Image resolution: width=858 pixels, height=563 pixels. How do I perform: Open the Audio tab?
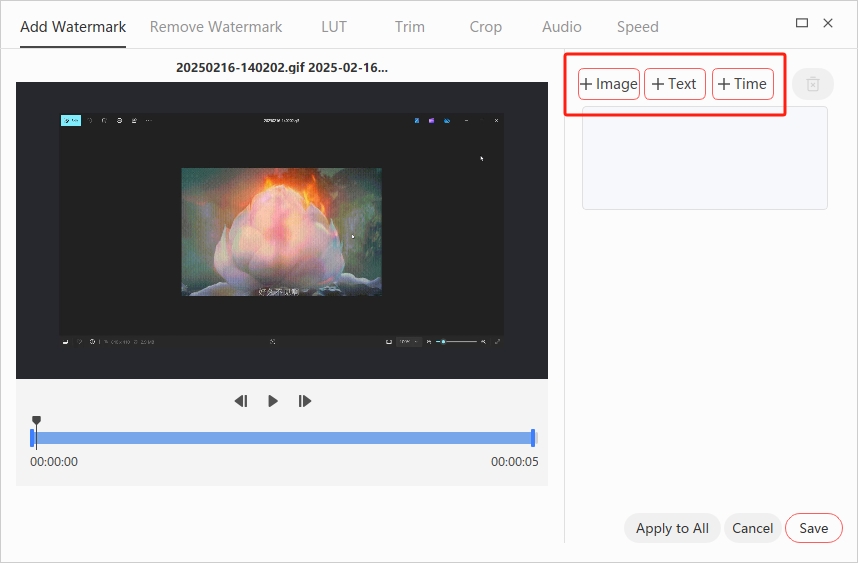561,27
